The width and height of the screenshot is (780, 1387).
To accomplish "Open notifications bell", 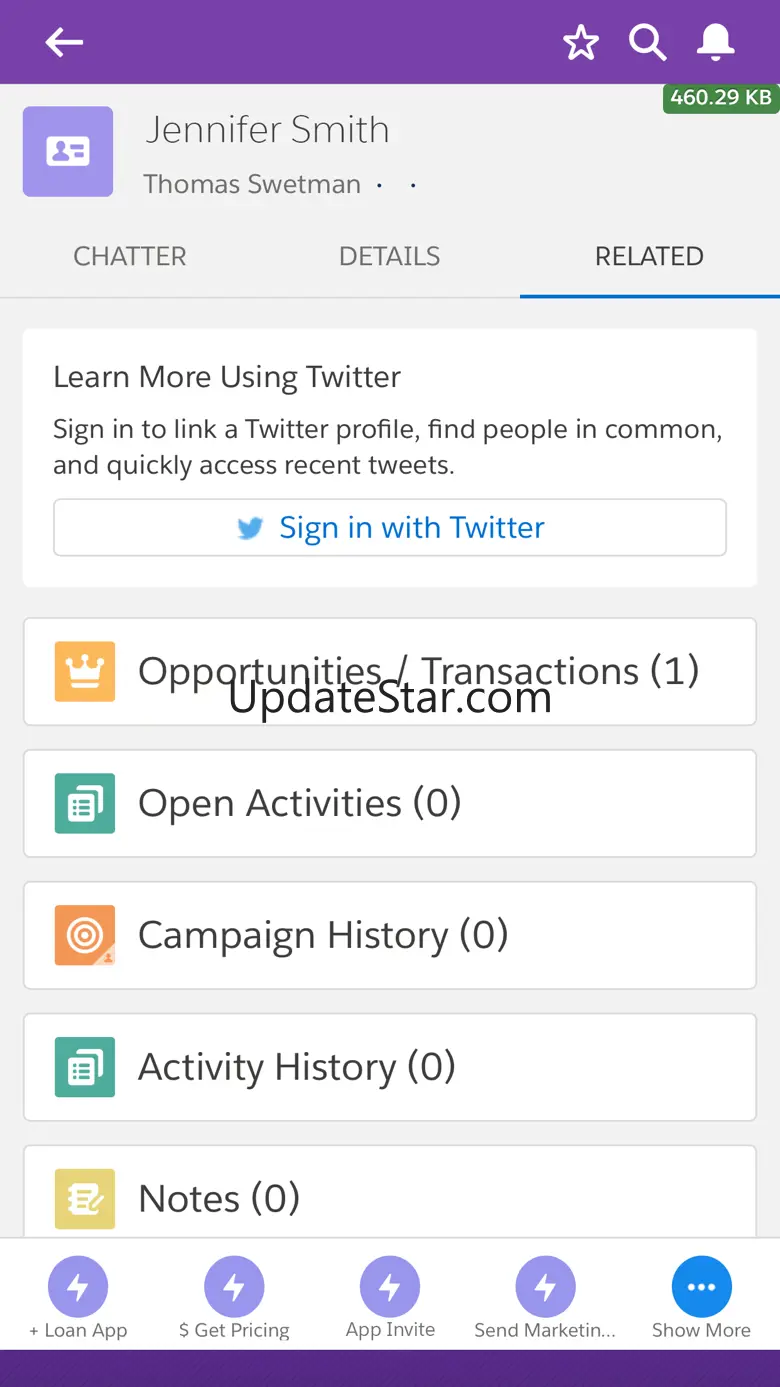I will click(716, 43).
